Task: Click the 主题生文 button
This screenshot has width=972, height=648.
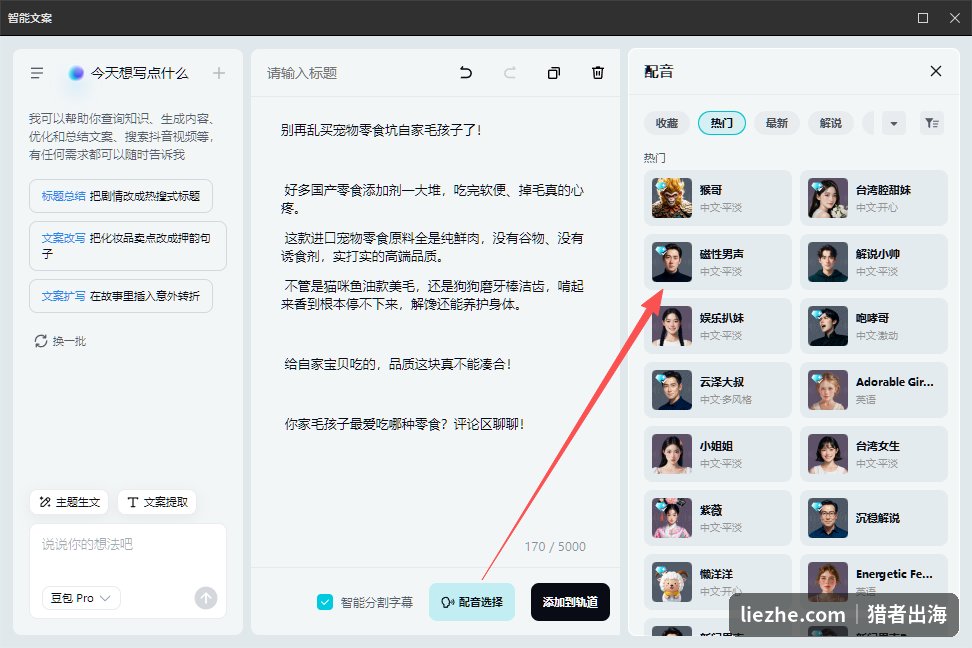Action: pyautogui.click(x=69, y=502)
